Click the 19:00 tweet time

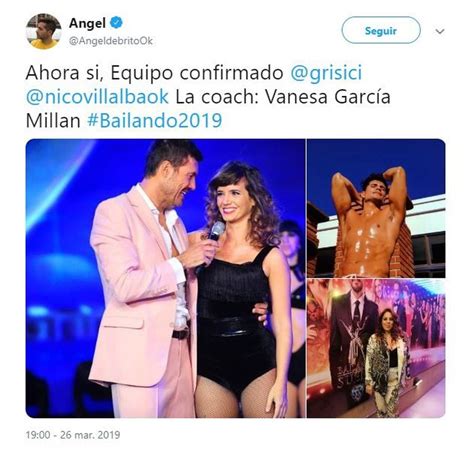click(x=38, y=435)
